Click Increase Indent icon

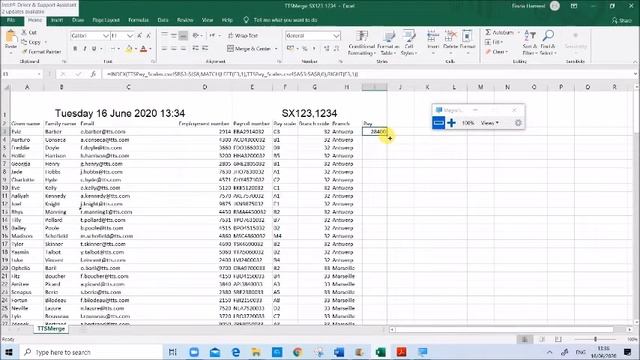tap(205, 49)
